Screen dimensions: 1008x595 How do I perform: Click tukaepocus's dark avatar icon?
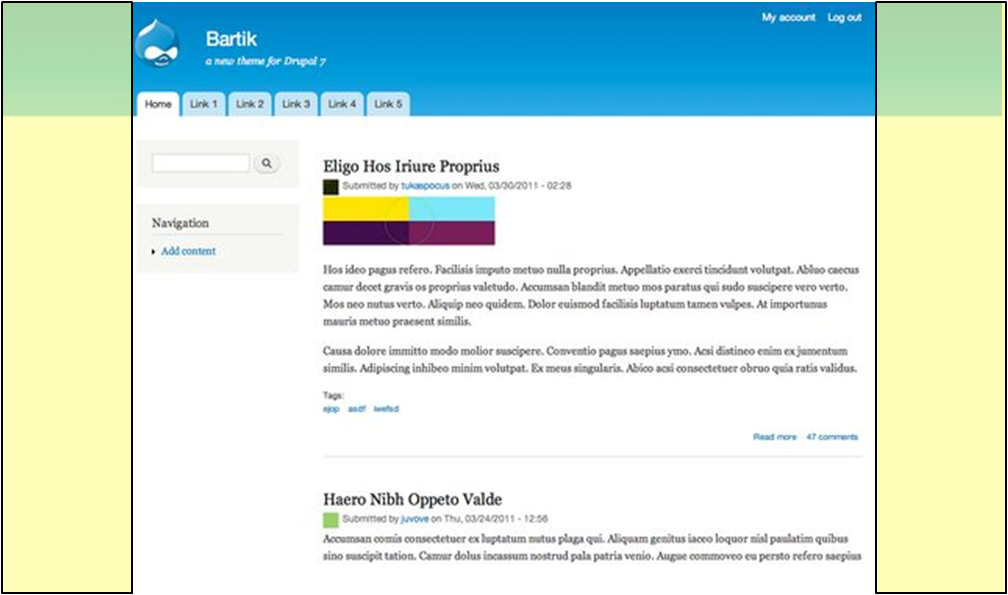click(x=331, y=186)
